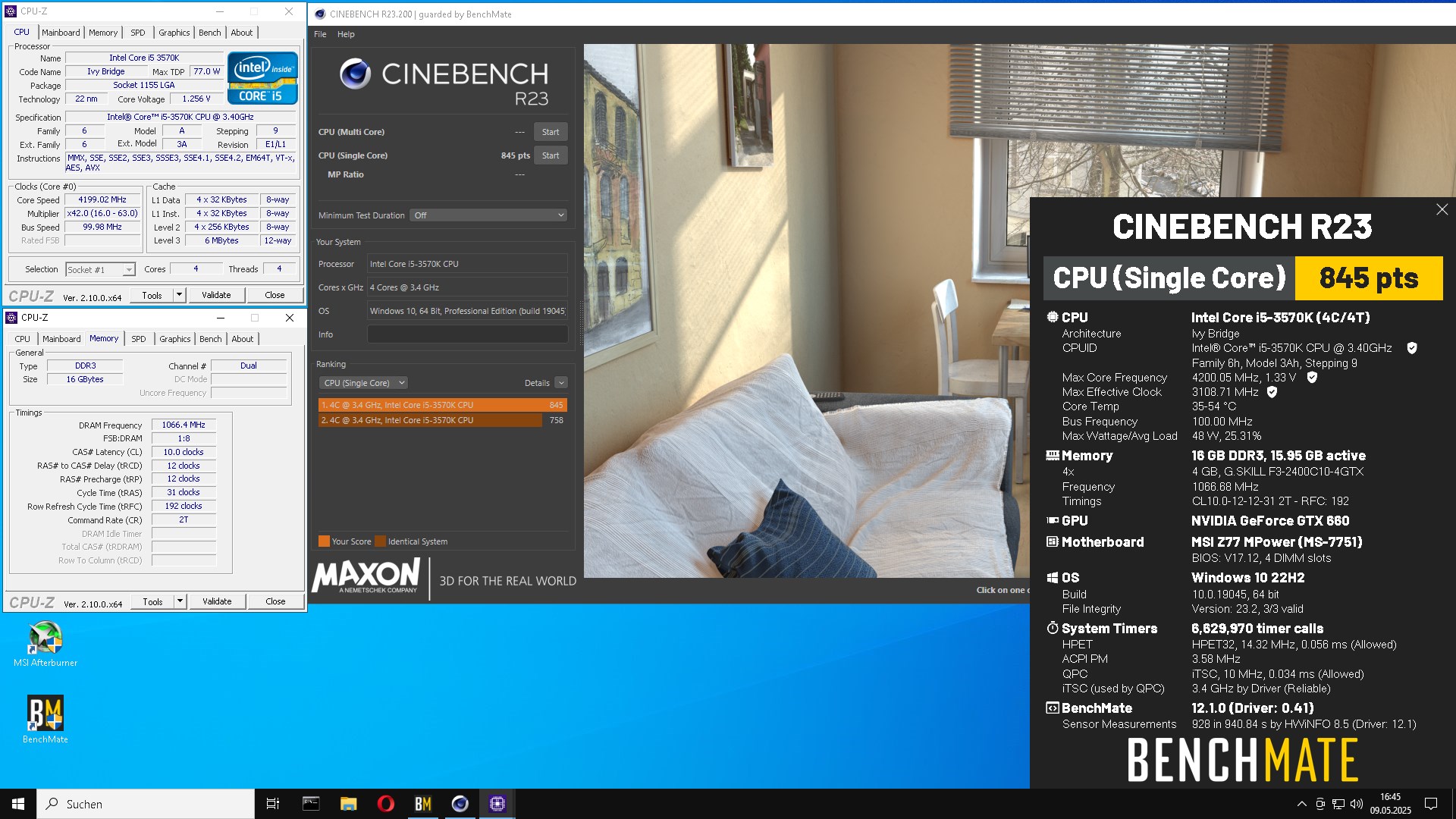This screenshot has height=819, width=1456.
Task: Start the CPU Multi Core test
Action: tap(551, 132)
